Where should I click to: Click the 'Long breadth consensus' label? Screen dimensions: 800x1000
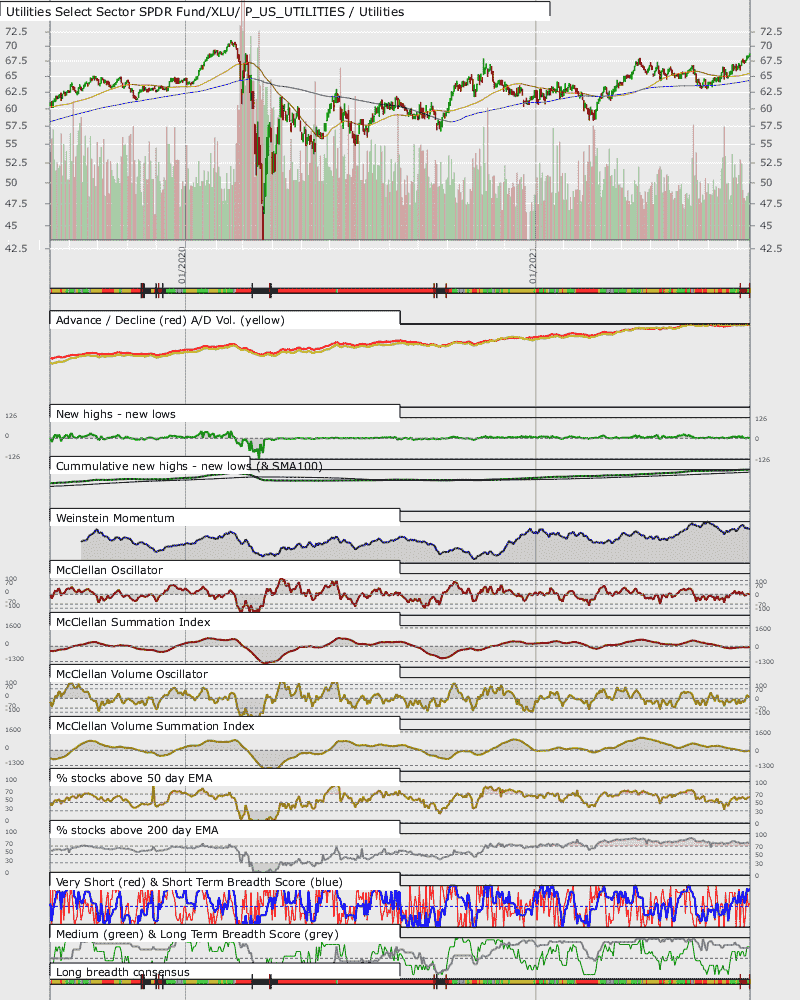point(122,972)
